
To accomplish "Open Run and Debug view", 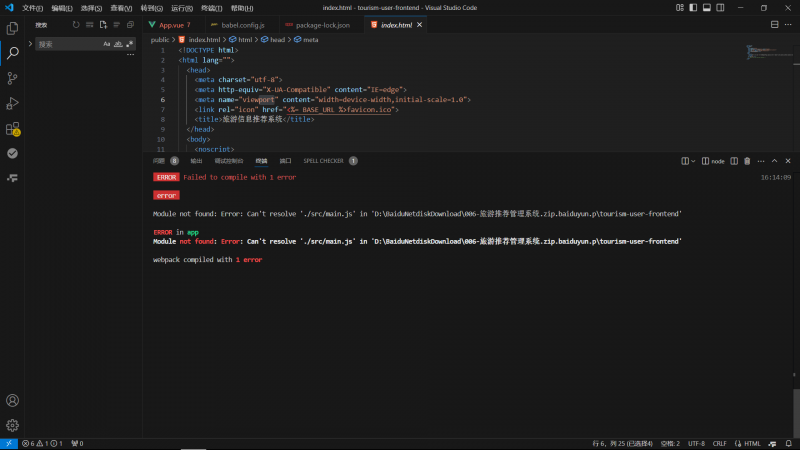I will [x=12, y=103].
